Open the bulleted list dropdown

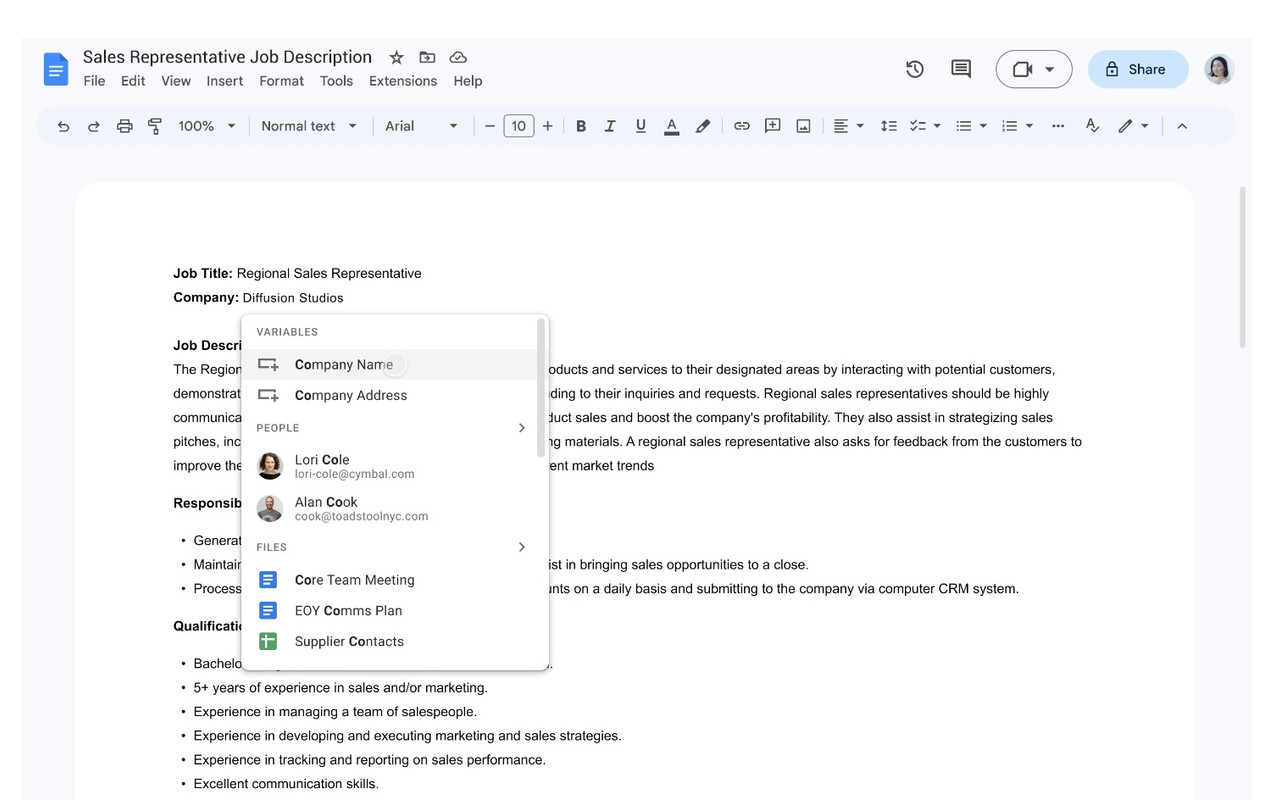click(971, 126)
